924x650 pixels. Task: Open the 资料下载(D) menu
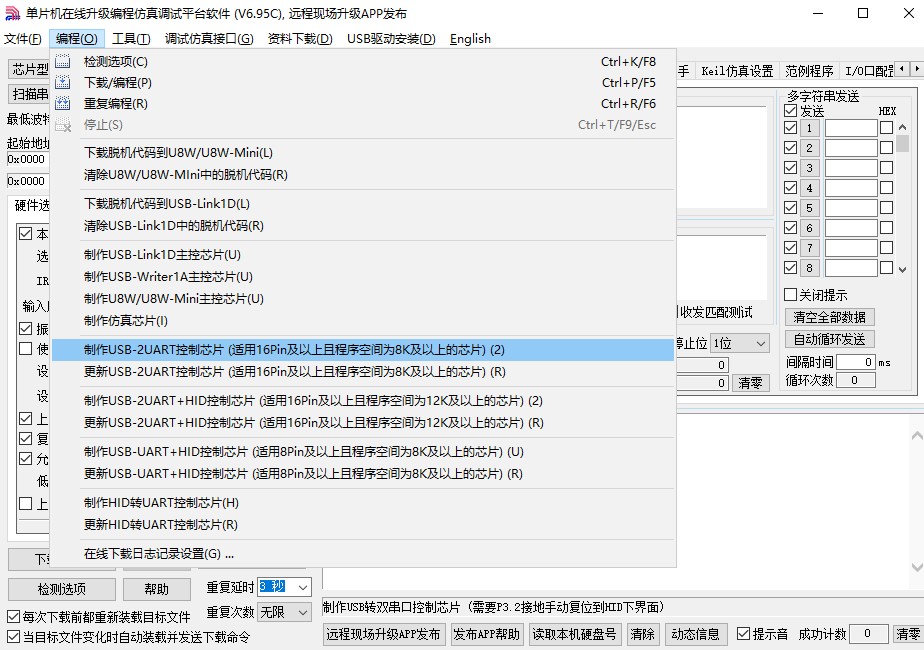(x=300, y=39)
